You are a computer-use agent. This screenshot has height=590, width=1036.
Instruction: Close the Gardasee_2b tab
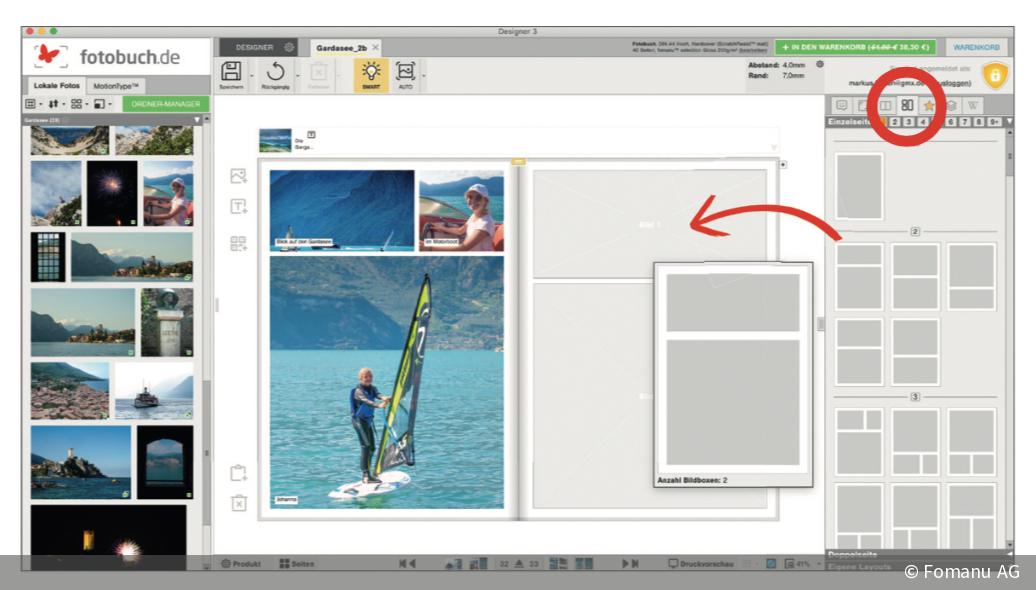point(375,48)
